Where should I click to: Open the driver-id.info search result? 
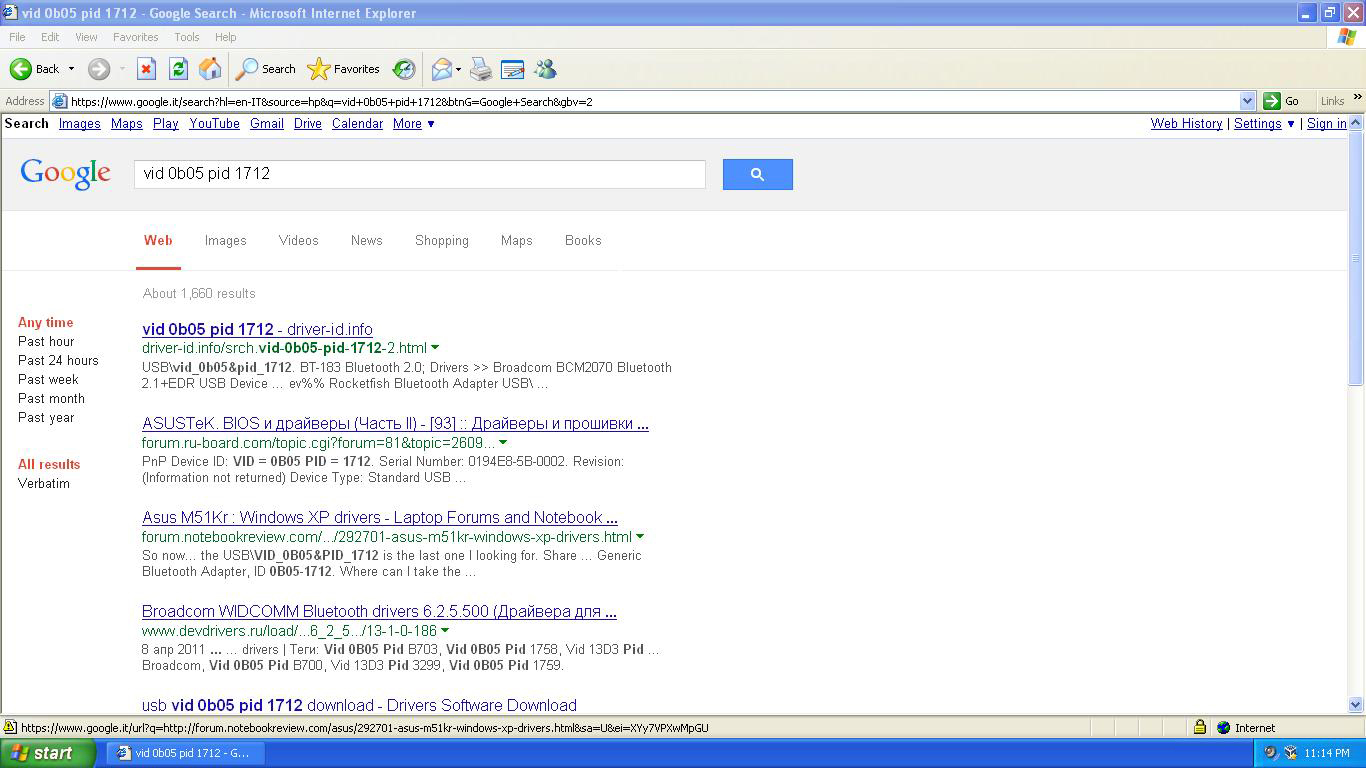257,329
